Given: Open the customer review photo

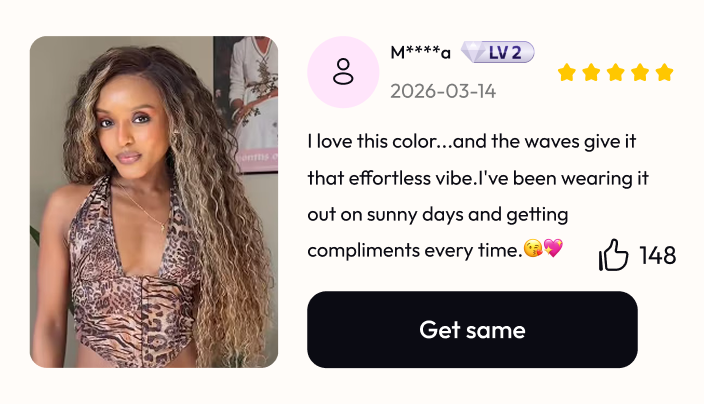Looking at the screenshot, I should click(x=154, y=202).
